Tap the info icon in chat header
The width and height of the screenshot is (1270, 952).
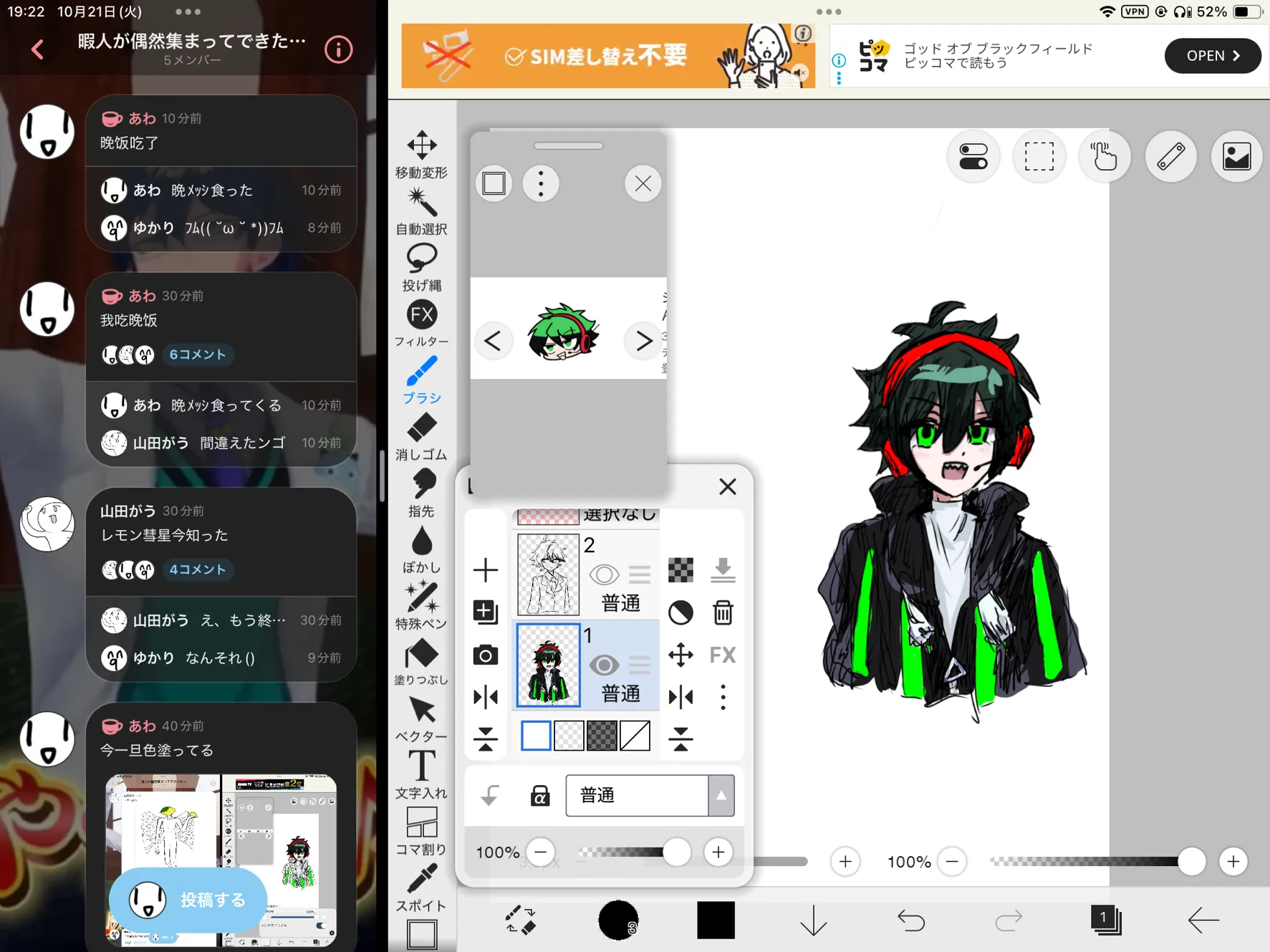pos(339,49)
